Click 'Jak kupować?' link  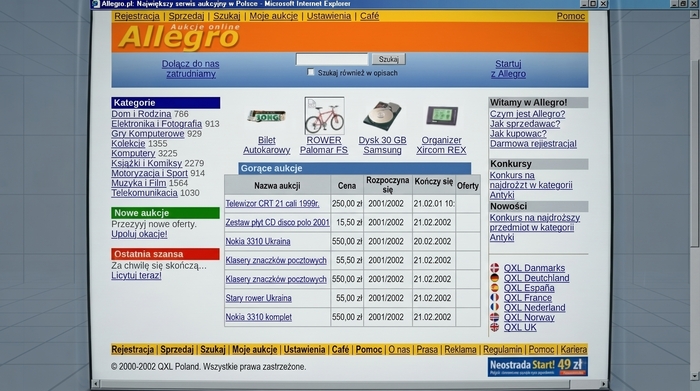[x=518, y=133]
